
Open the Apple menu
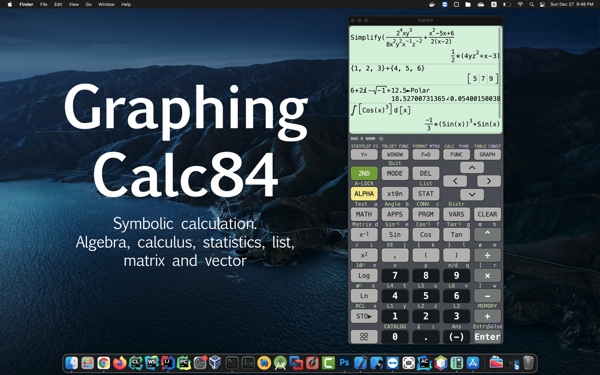(10, 4)
